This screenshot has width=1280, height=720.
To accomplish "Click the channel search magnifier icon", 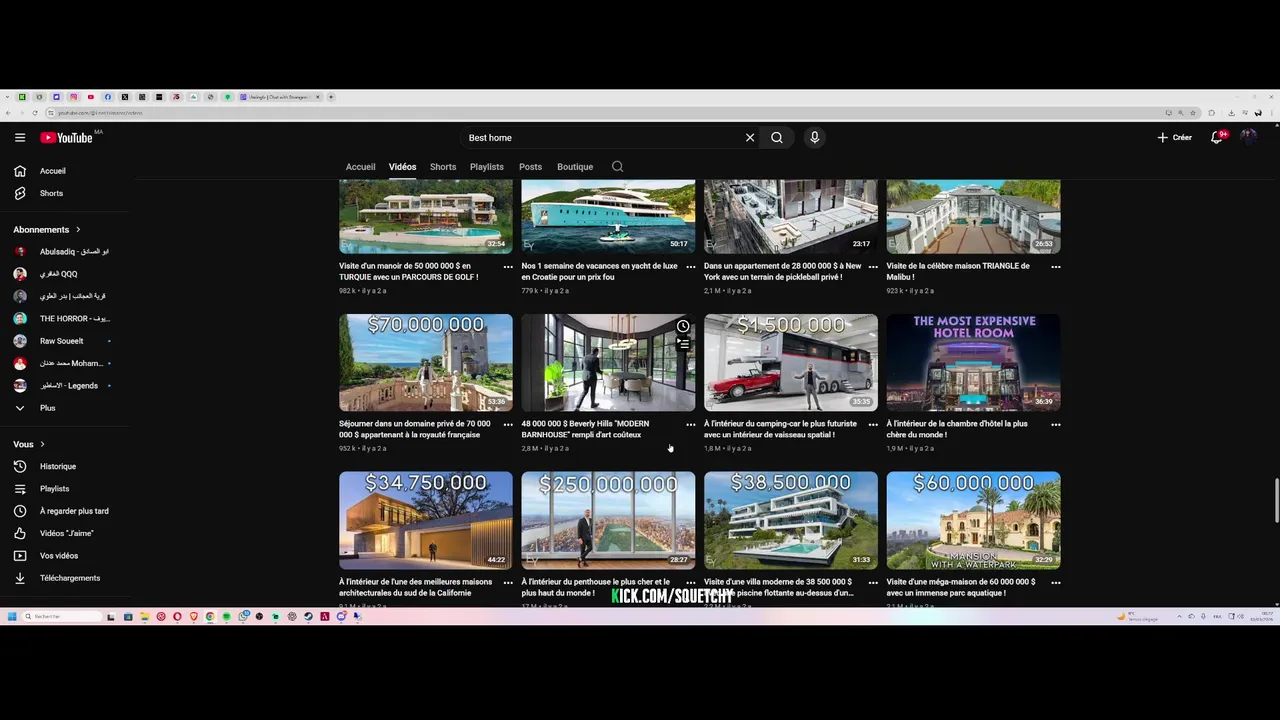I will pos(617,167).
